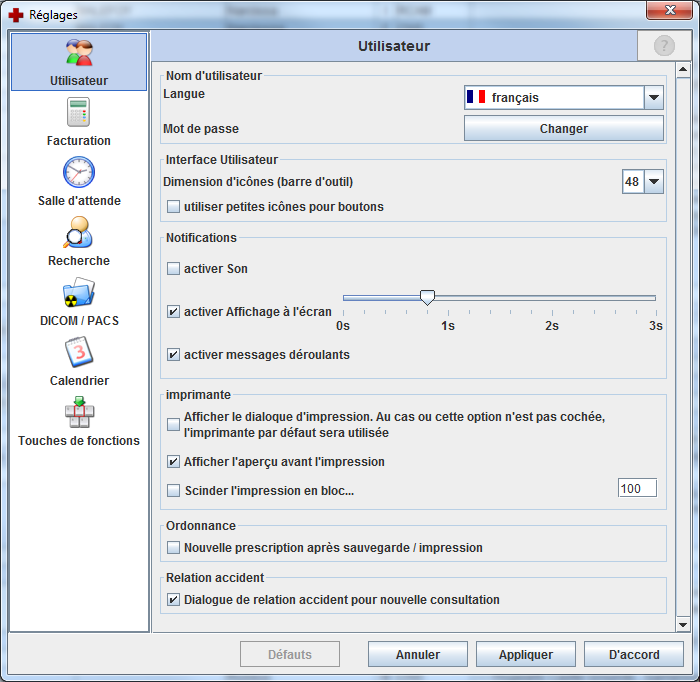This screenshot has height=682, width=700.
Task: Click the notification display duration slider handle
Action: tap(427, 297)
